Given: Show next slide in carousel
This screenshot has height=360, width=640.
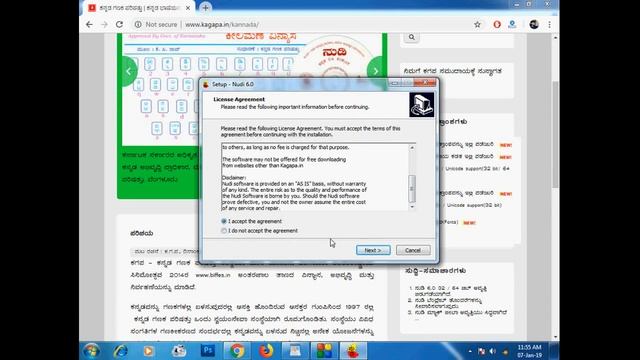Looking at the screenshot, I should pyautogui.click(x=376, y=71).
